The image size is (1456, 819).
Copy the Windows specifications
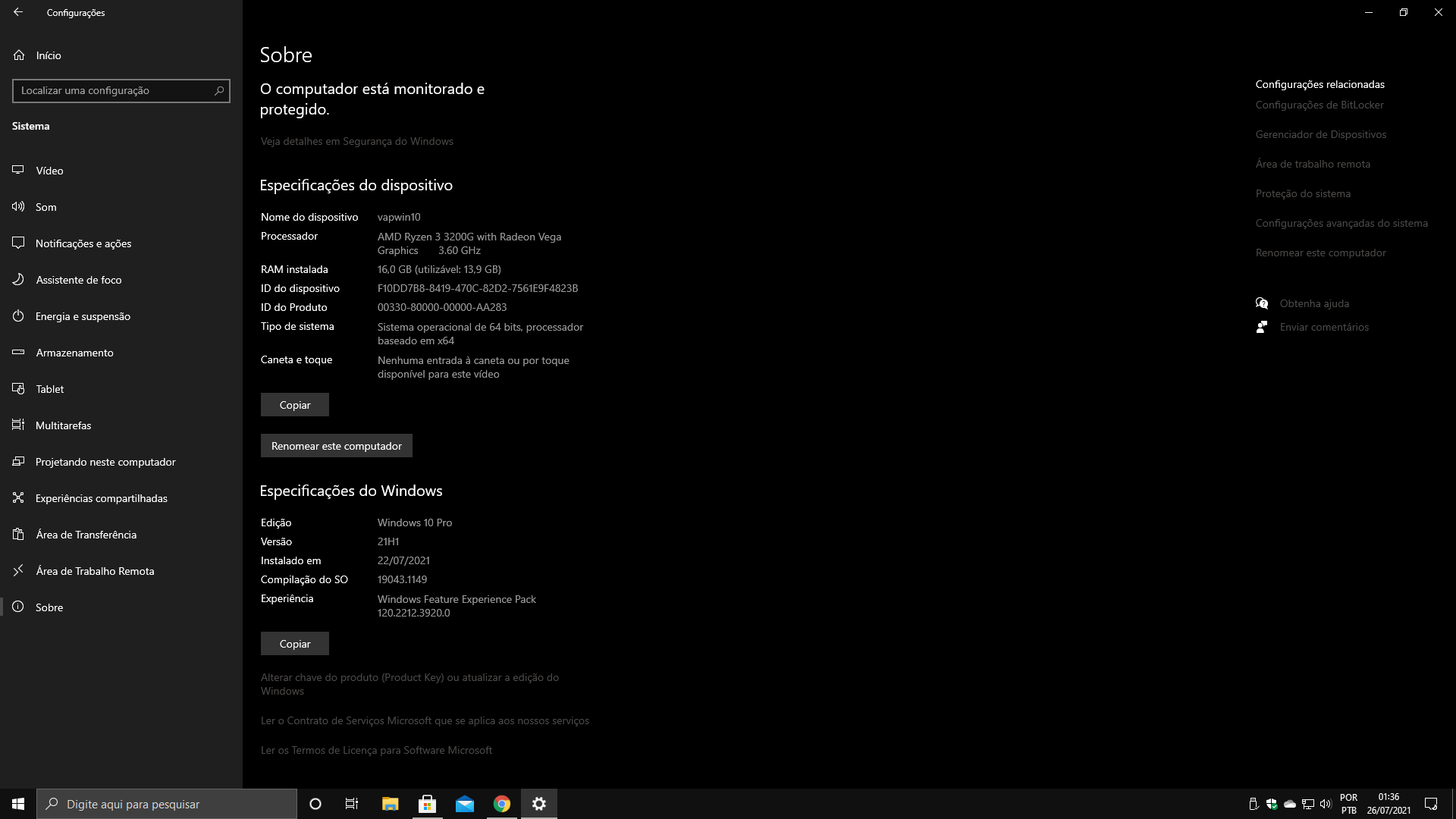[295, 644]
